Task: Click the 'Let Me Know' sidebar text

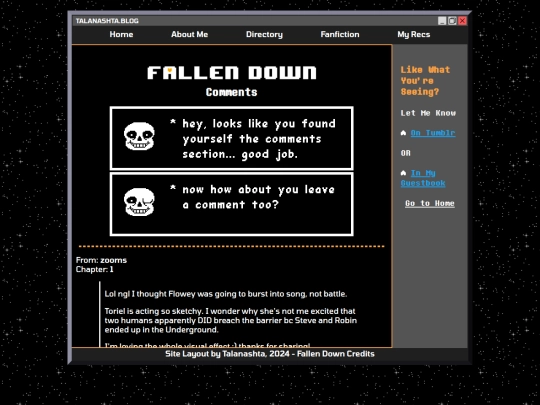Action: coord(428,113)
